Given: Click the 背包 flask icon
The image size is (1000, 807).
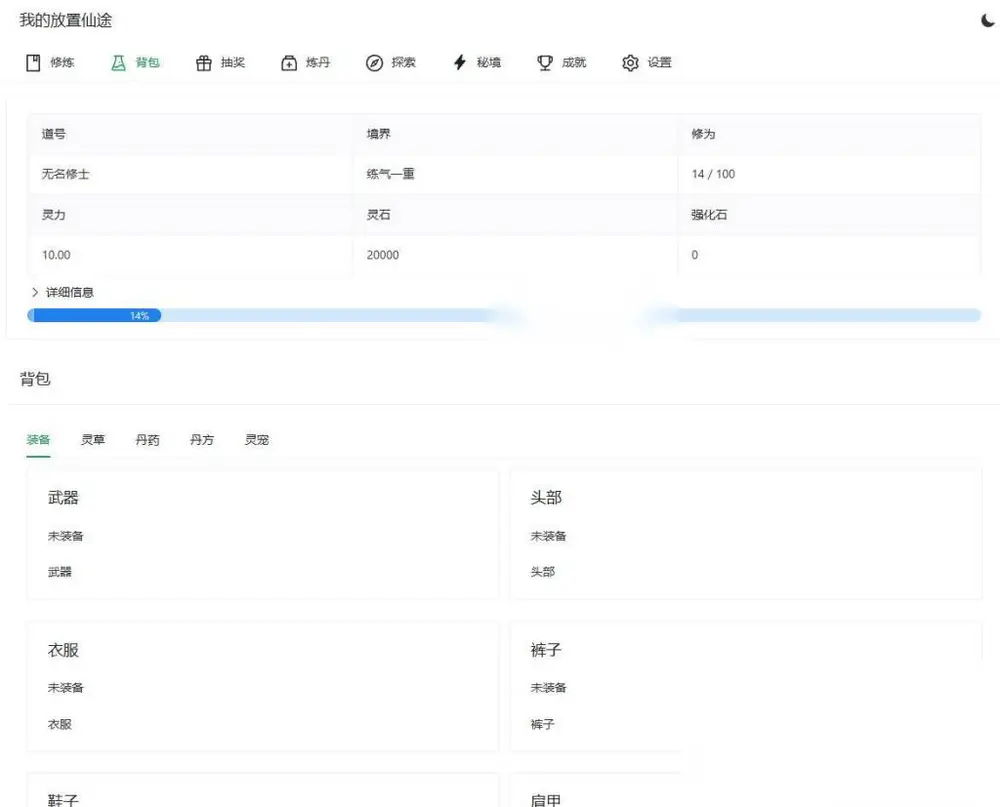Looking at the screenshot, I should click(x=119, y=63).
